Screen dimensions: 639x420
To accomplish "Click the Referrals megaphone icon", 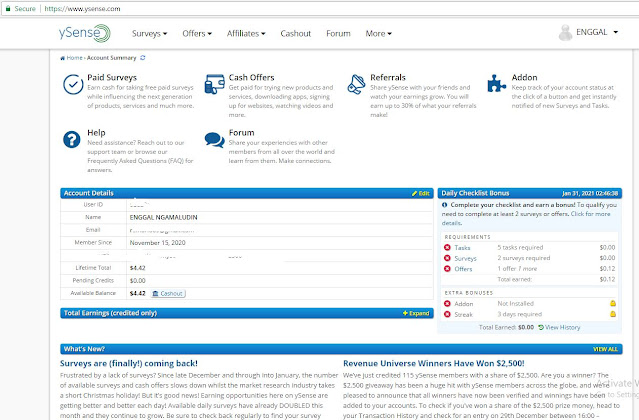I will [356, 84].
